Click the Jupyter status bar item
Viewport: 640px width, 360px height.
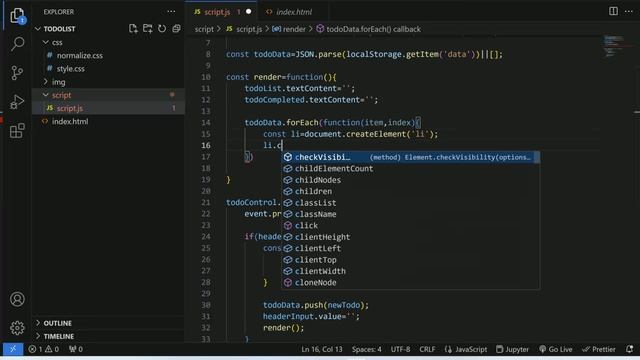(513, 349)
